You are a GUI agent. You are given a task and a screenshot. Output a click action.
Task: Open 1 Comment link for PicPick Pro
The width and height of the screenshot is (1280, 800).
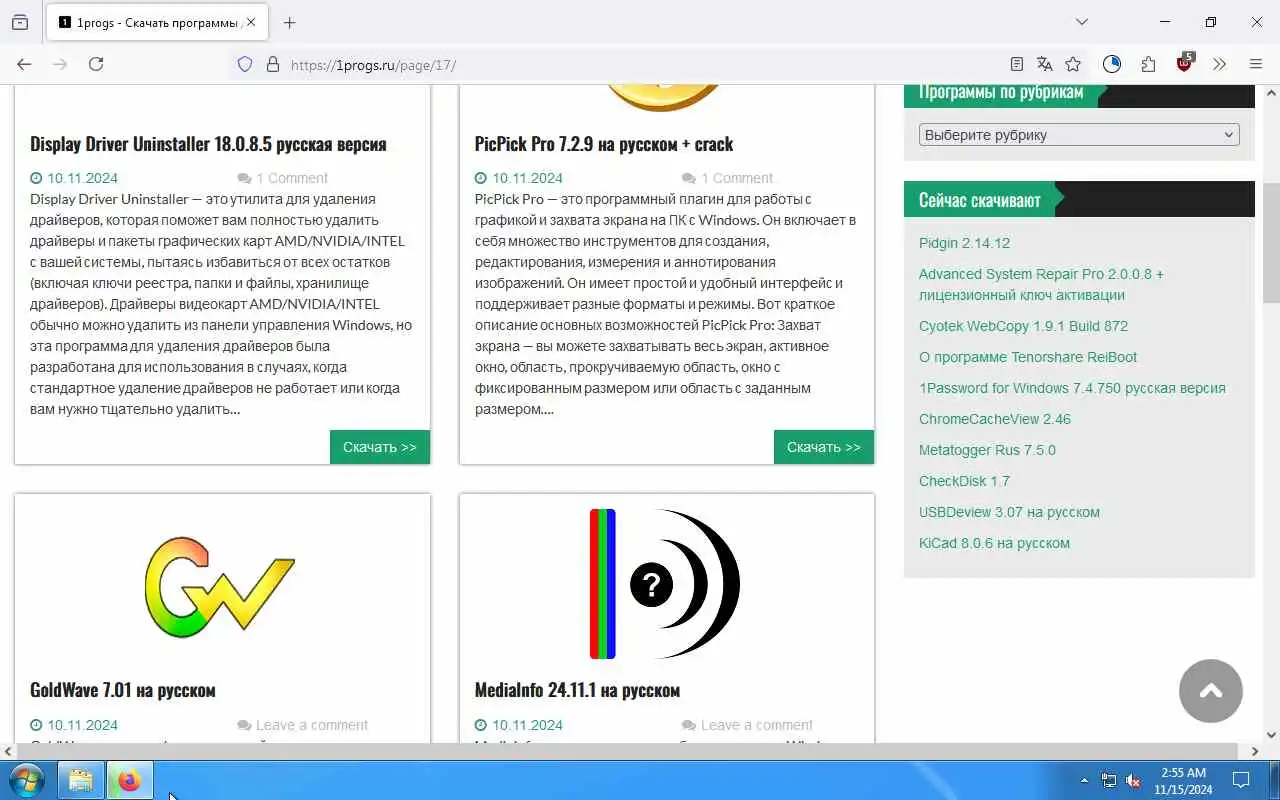click(x=737, y=178)
